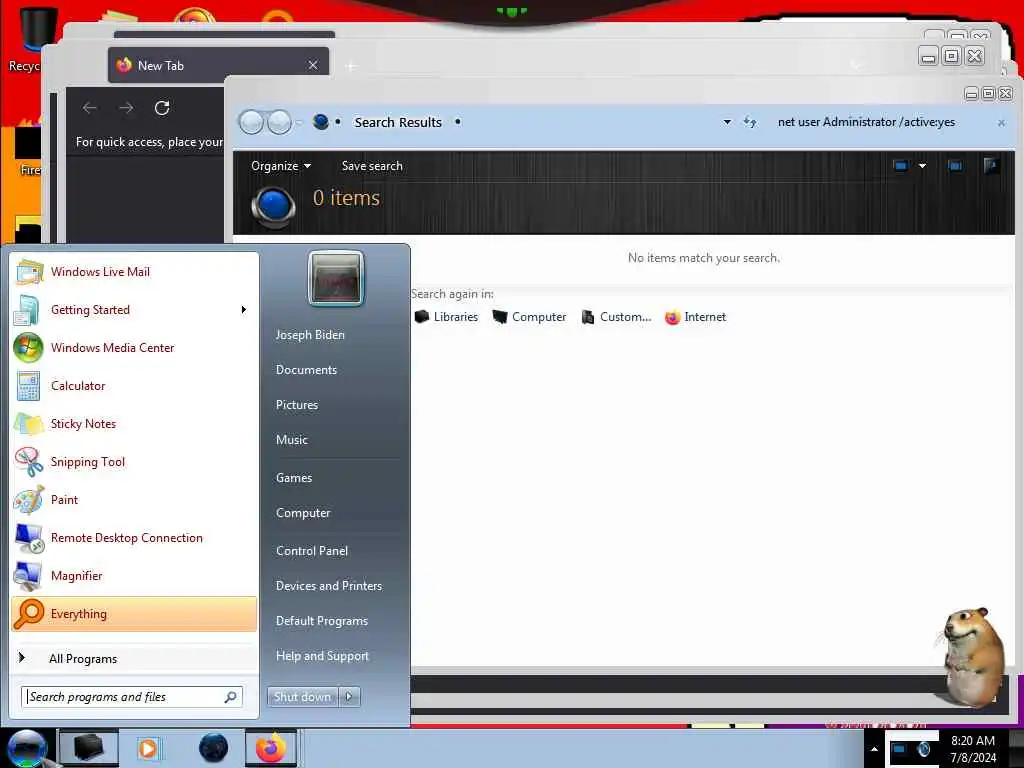Click the search magnifier icon in address bar
The width and height of the screenshot is (1024, 768).
tap(321, 121)
